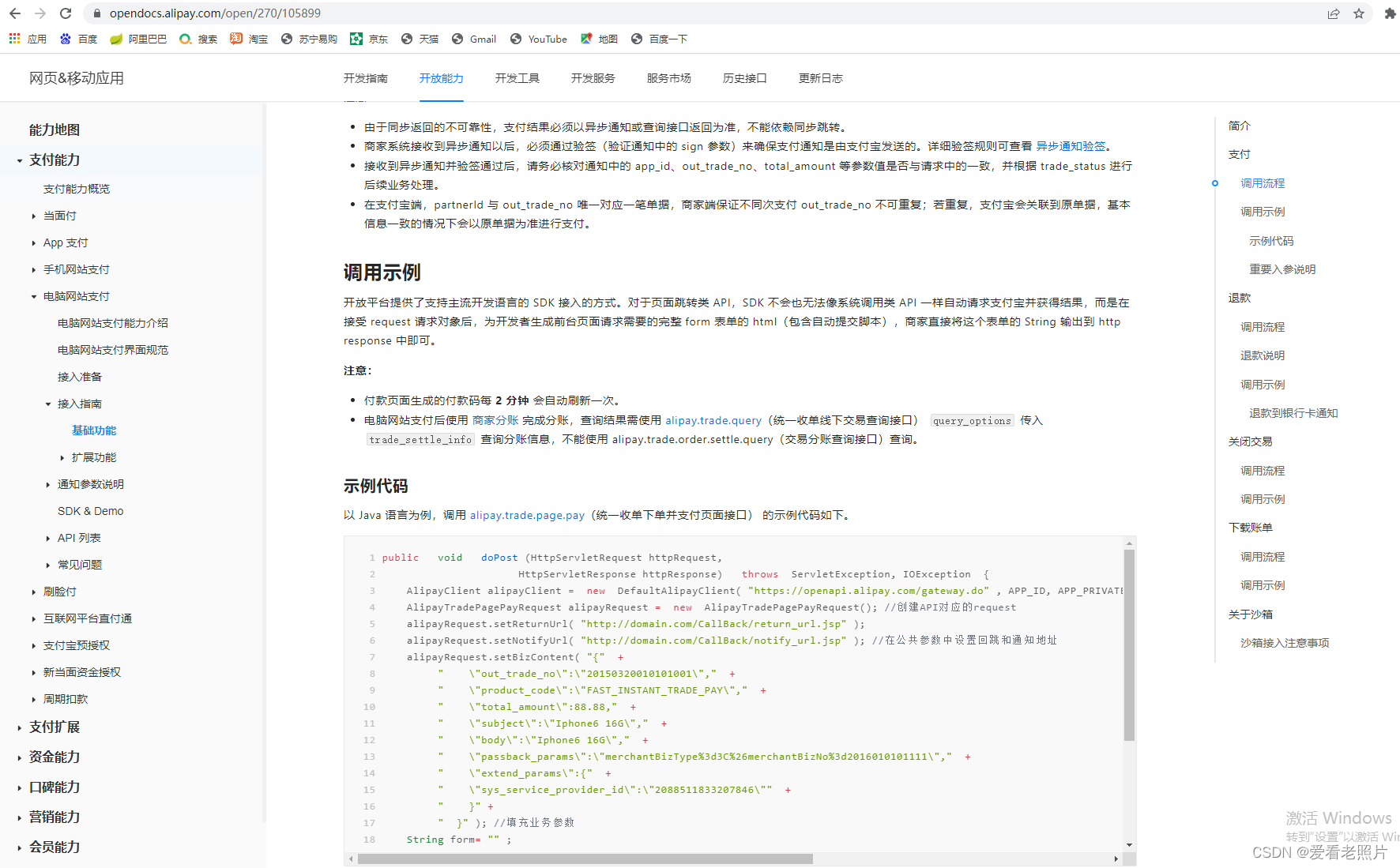Switch to 更新日志 tab
The image size is (1400, 868).
tap(821, 78)
